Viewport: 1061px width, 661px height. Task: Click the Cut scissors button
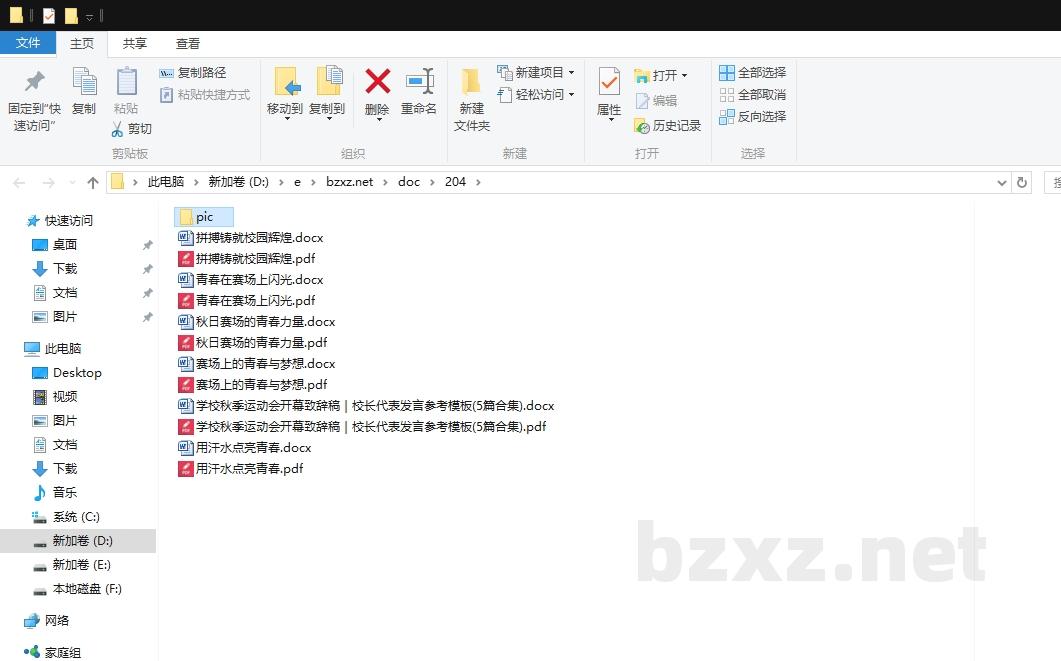[x=131, y=129]
